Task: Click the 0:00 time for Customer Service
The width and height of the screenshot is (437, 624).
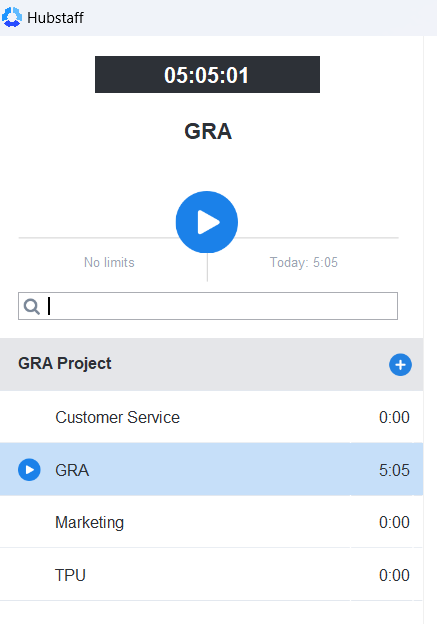Action: point(394,417)
